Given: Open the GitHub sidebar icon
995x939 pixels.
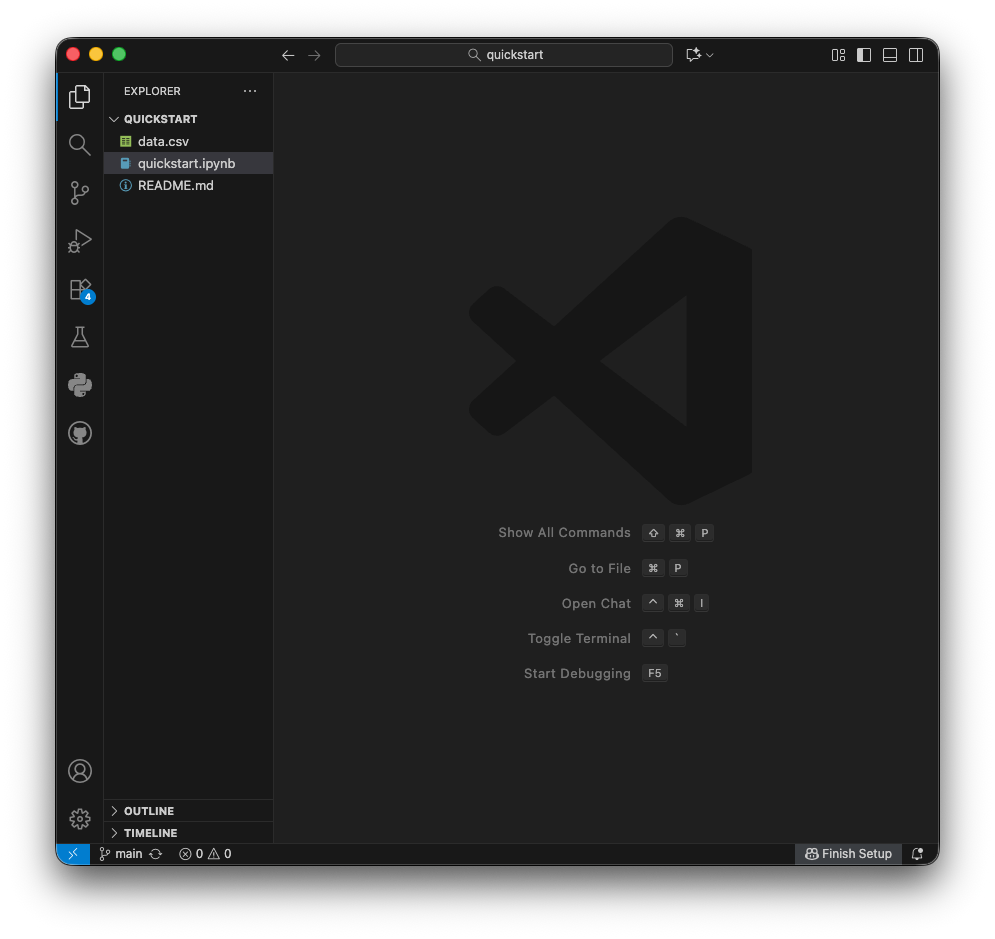Looking at the screenshot, I should [x=79, y=433].
